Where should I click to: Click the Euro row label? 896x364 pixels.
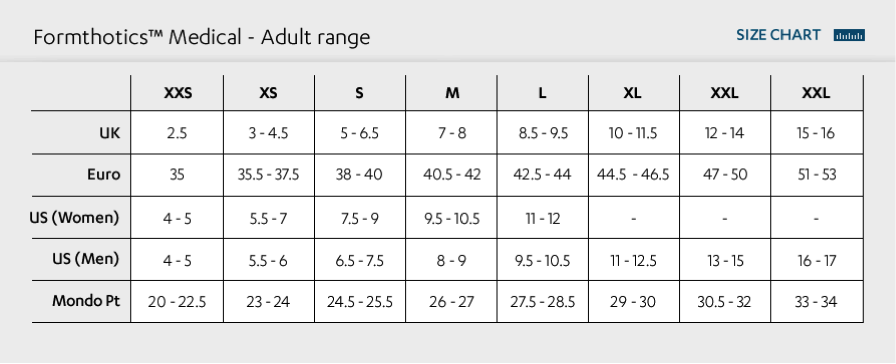[103, 174]
